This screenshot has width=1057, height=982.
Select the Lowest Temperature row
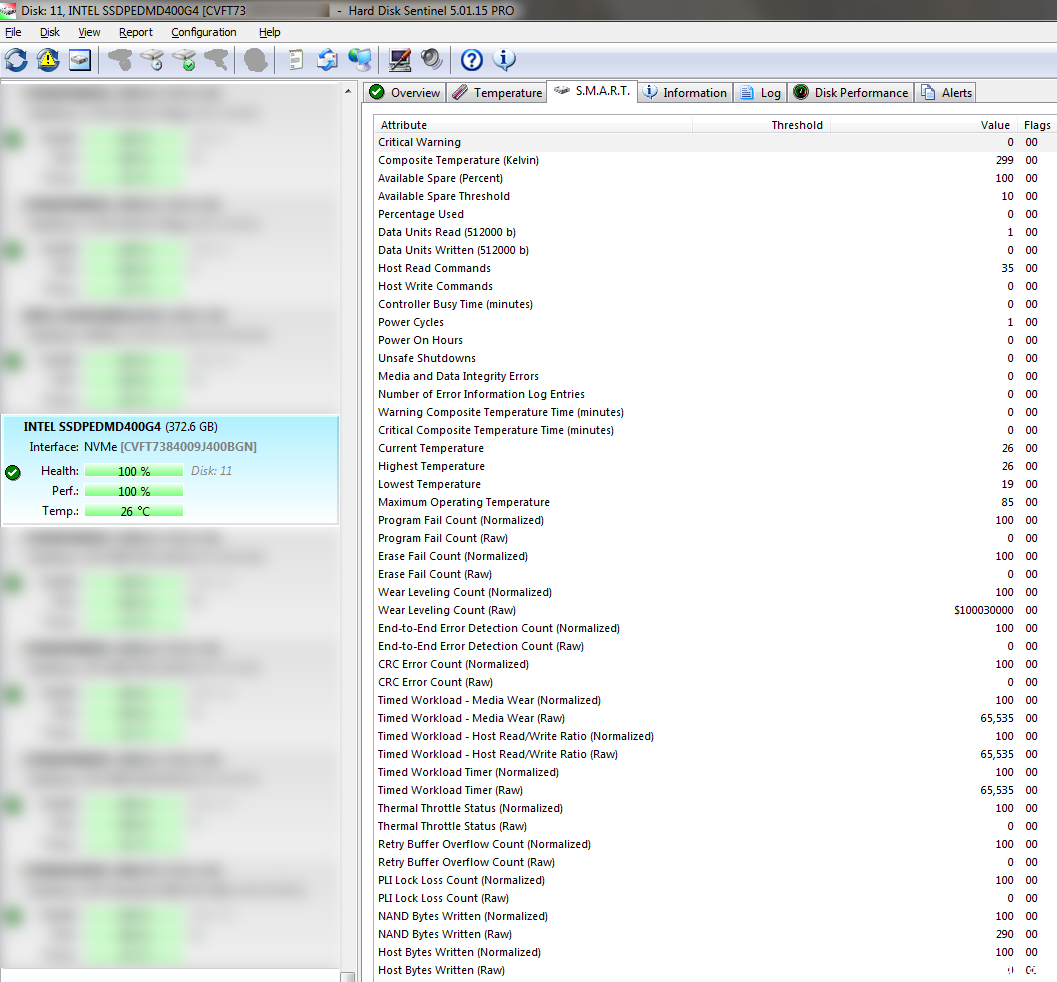715,485
